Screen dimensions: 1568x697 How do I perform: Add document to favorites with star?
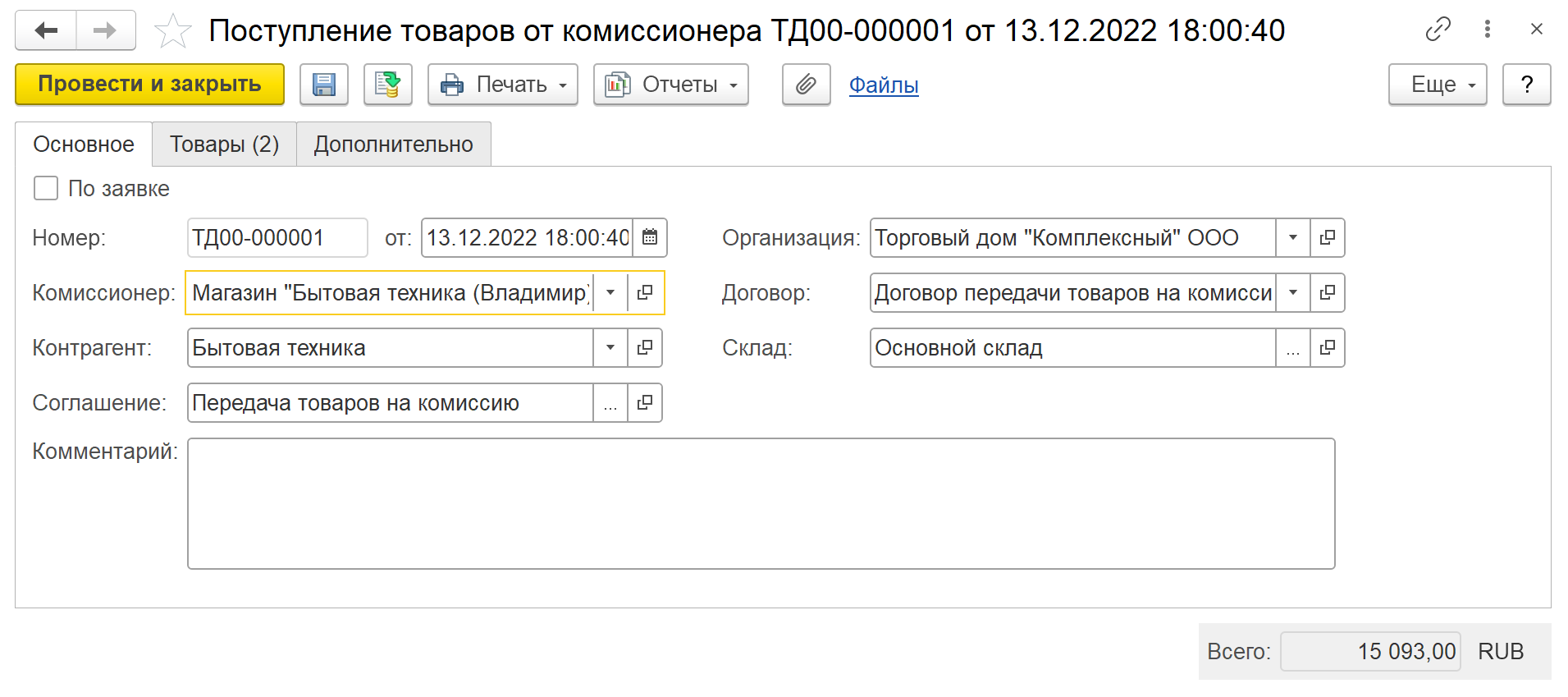(x=172, y=31)
